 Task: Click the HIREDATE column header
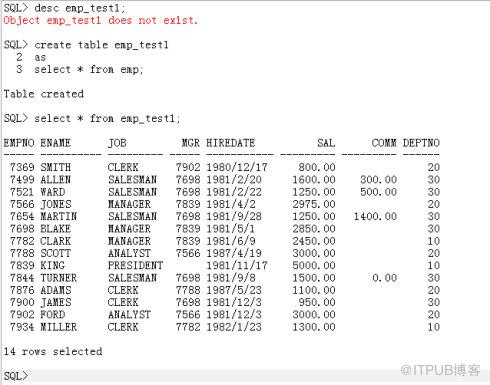click(x=231, y=143)
